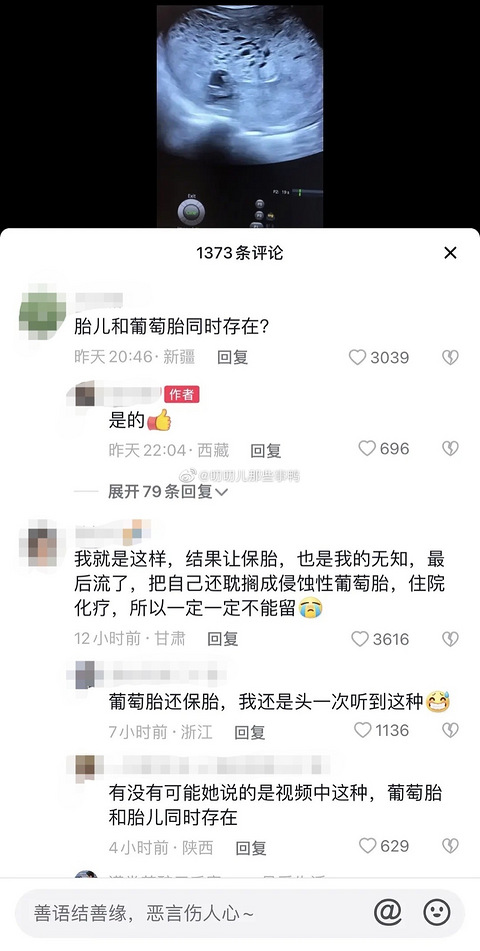480x951 pixels.
Task: Like the Gansu comment with 3616 likes
Action: click(360, 639)
